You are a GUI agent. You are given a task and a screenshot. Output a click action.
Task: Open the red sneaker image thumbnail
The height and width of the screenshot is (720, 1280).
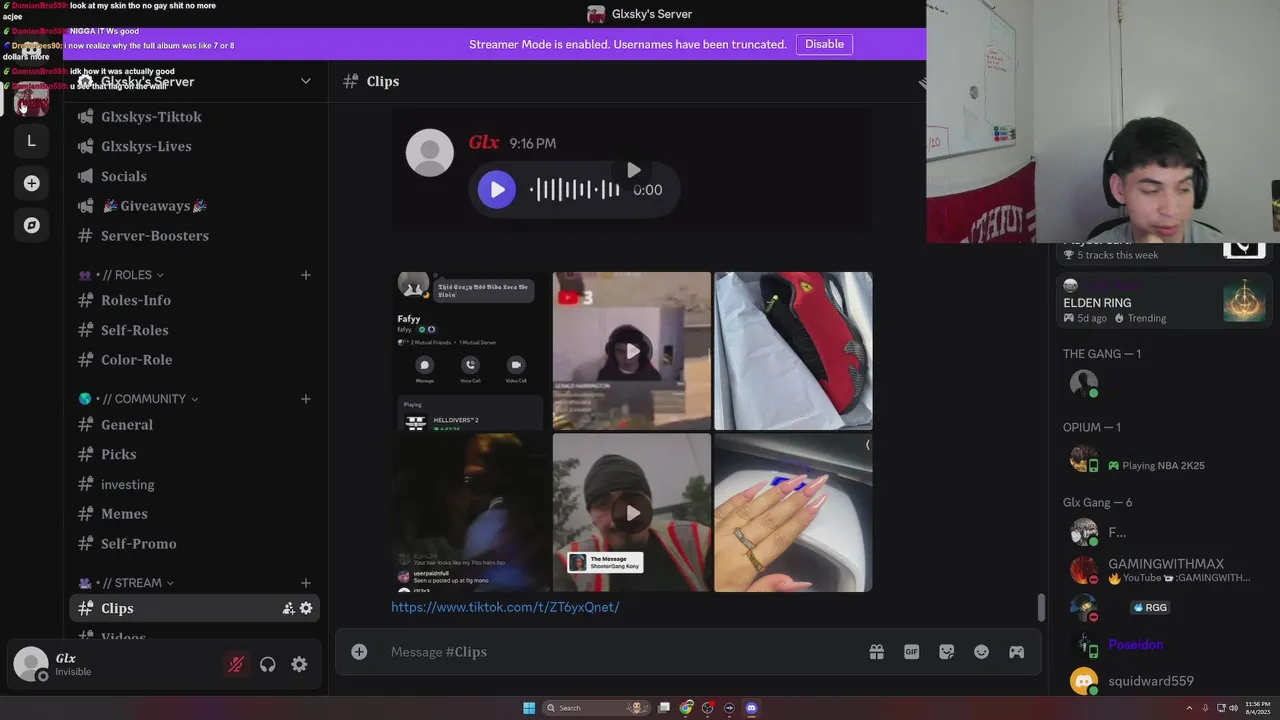[793, 351]
